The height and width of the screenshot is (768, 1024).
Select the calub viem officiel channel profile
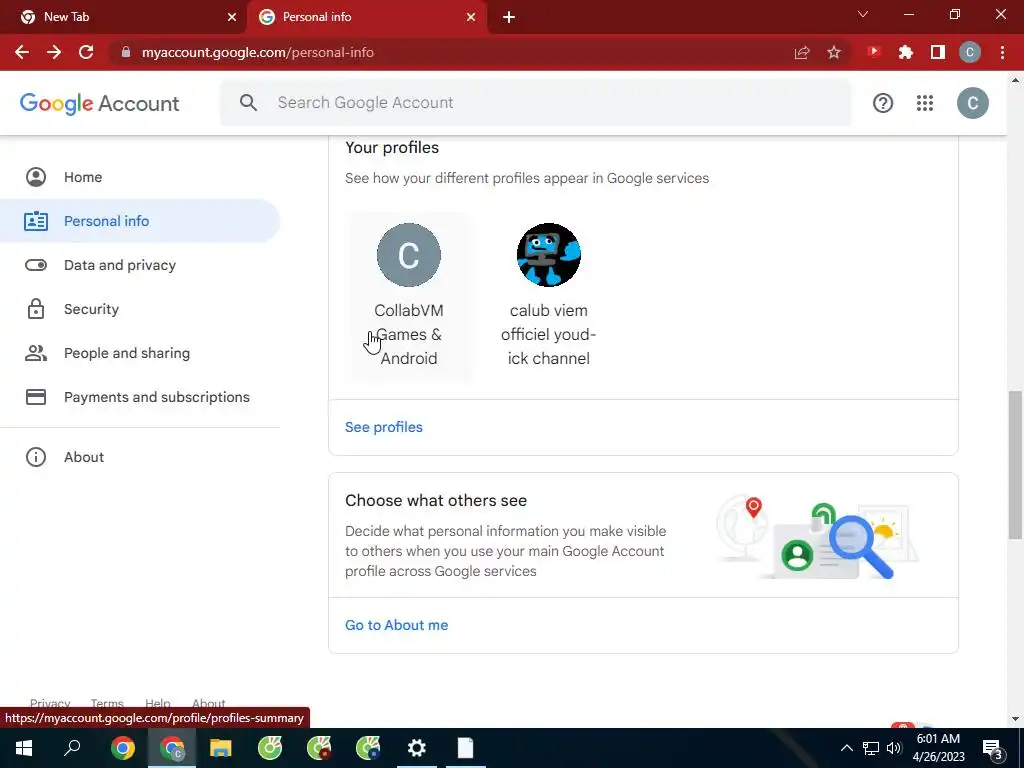point(549,297)
